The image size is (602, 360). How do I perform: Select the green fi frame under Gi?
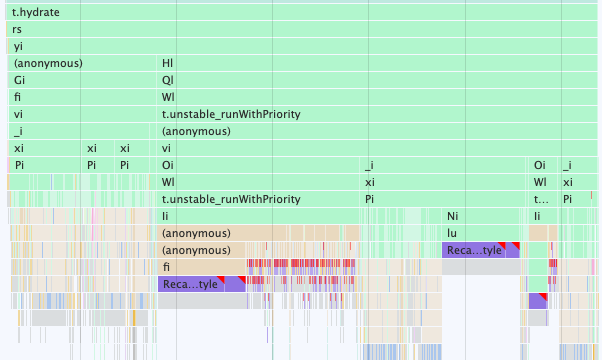[x=82, y=97]
